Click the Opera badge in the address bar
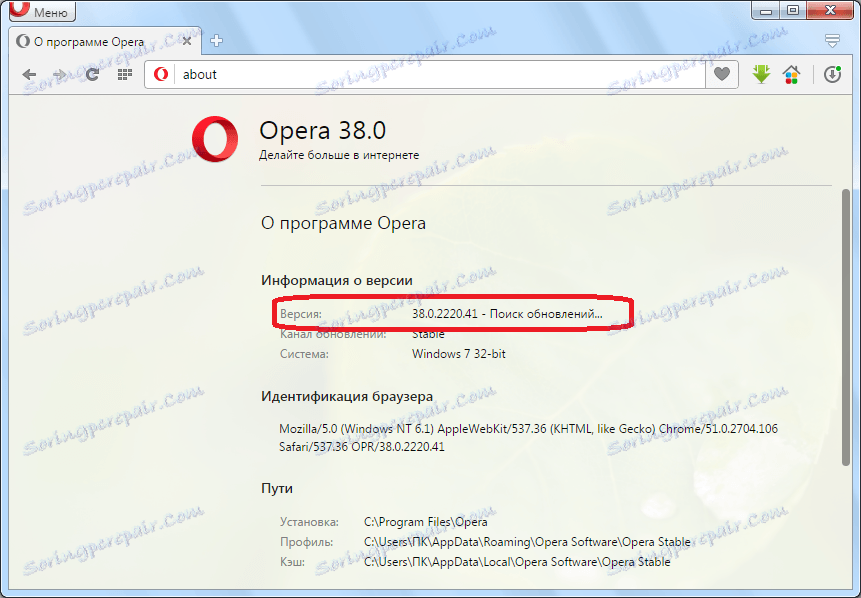The image size is (861, 598). click(160, 74)
